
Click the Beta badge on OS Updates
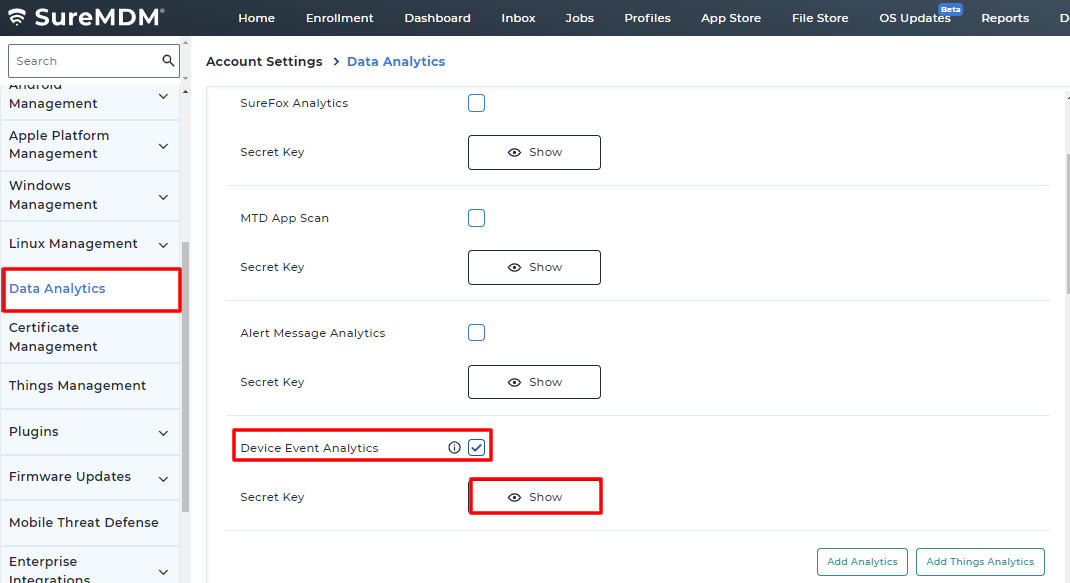pyautogui.click(x=950, y=10)
